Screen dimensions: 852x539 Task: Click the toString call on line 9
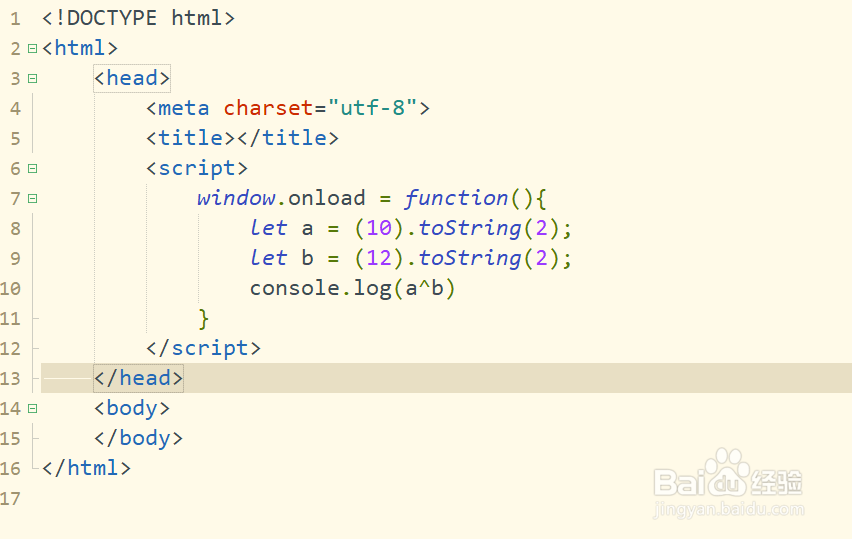470,258
